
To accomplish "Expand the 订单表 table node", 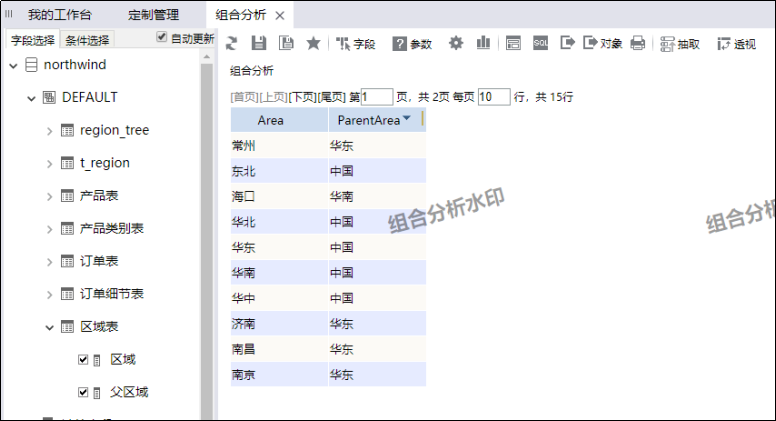I will coord(49,262).
